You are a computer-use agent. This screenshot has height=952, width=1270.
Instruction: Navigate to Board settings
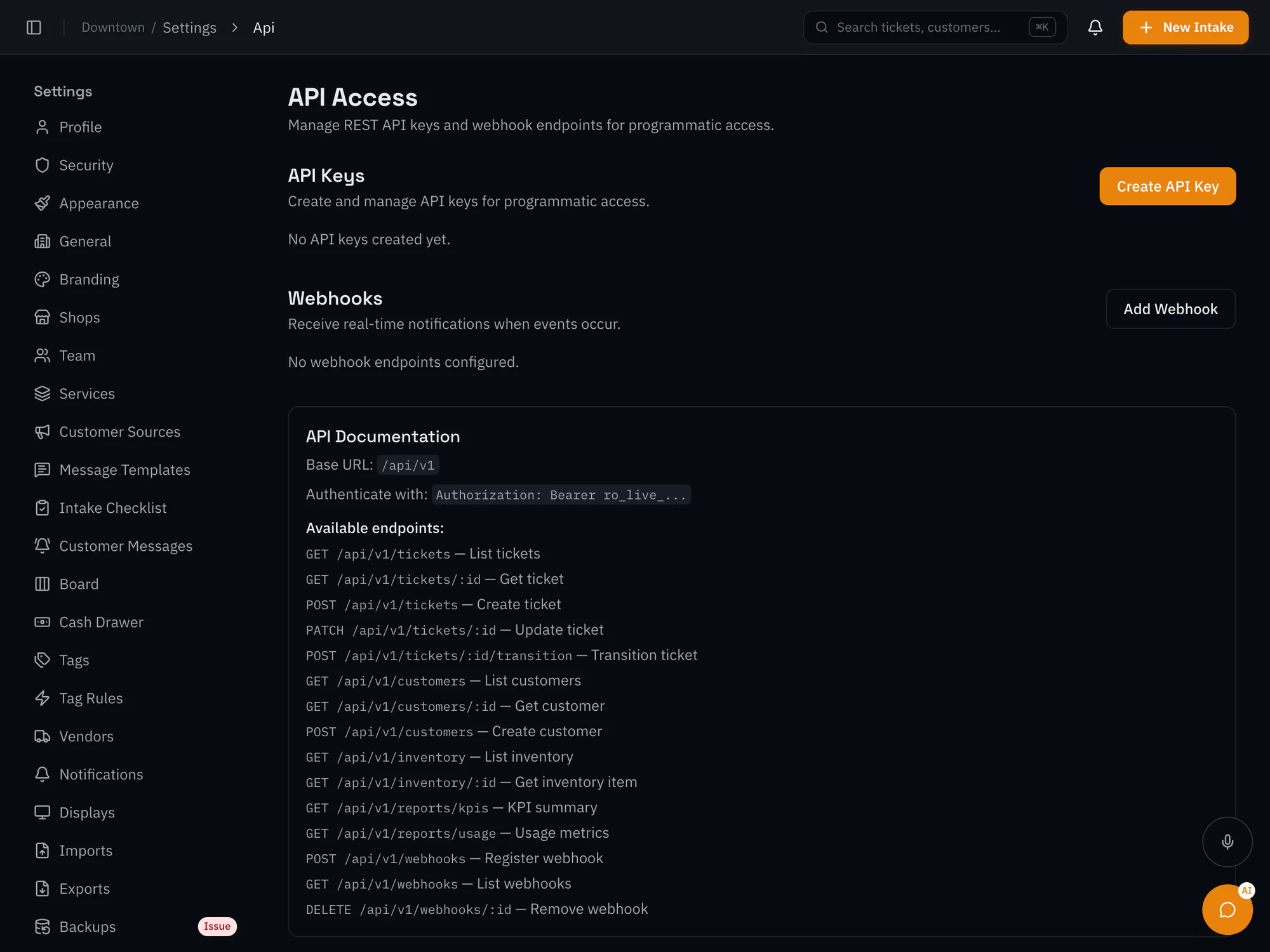[x=135, y=584]
